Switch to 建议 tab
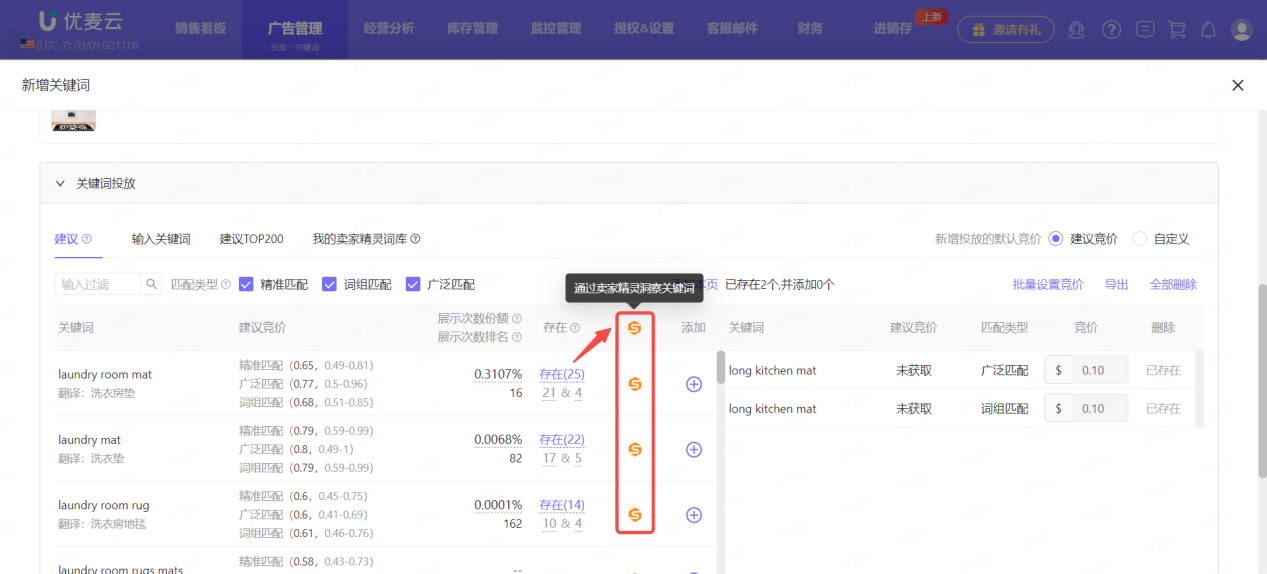 (x=66, y=239)
